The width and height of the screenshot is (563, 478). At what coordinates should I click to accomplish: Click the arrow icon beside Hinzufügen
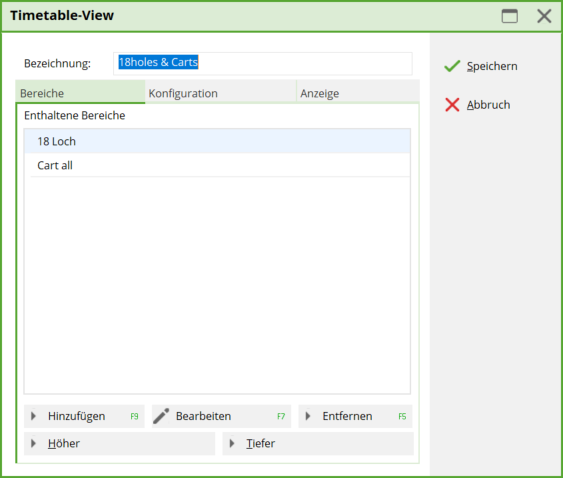coord(33,416)
